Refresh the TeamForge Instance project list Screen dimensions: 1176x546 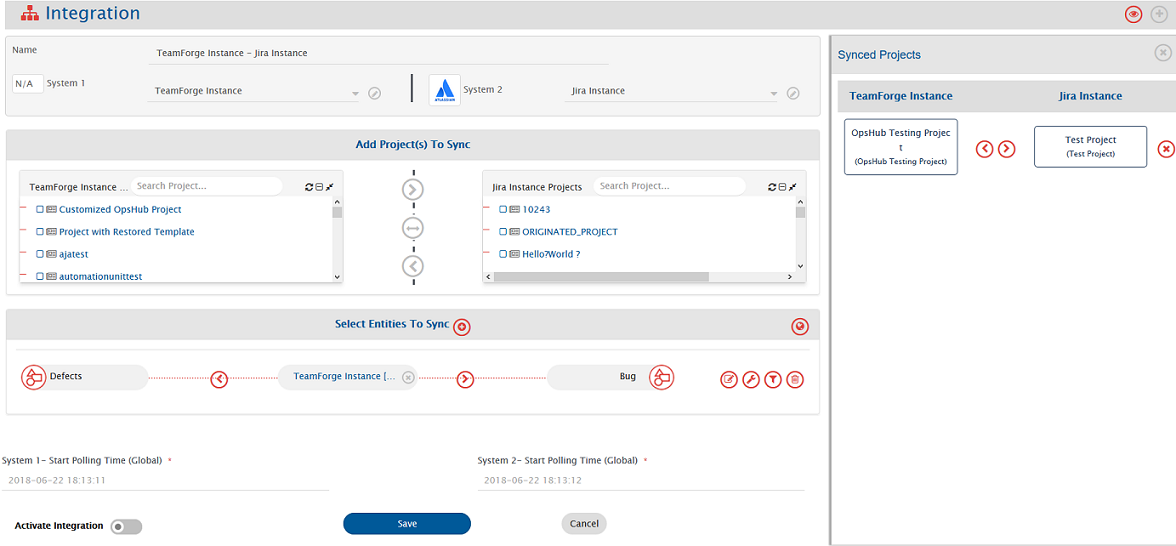pyautogui.click(x=309, y=187)
